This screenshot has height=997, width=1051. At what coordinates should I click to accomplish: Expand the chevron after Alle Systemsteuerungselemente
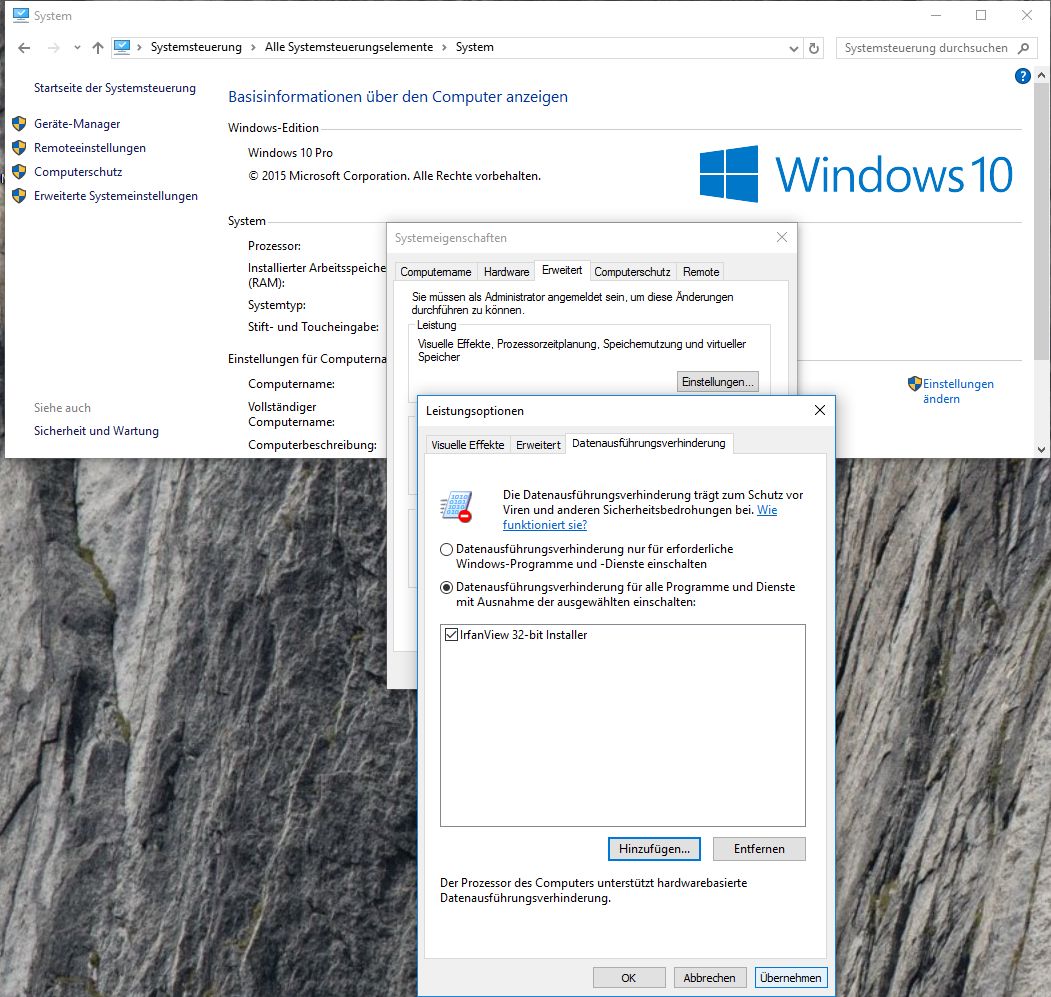coord(444,48)
